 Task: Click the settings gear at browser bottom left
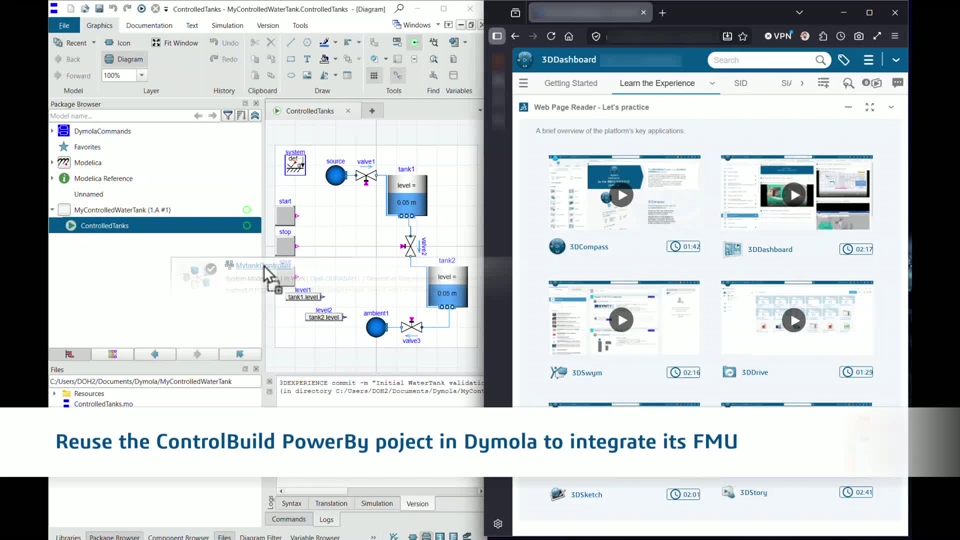click(x=498, y=523)
